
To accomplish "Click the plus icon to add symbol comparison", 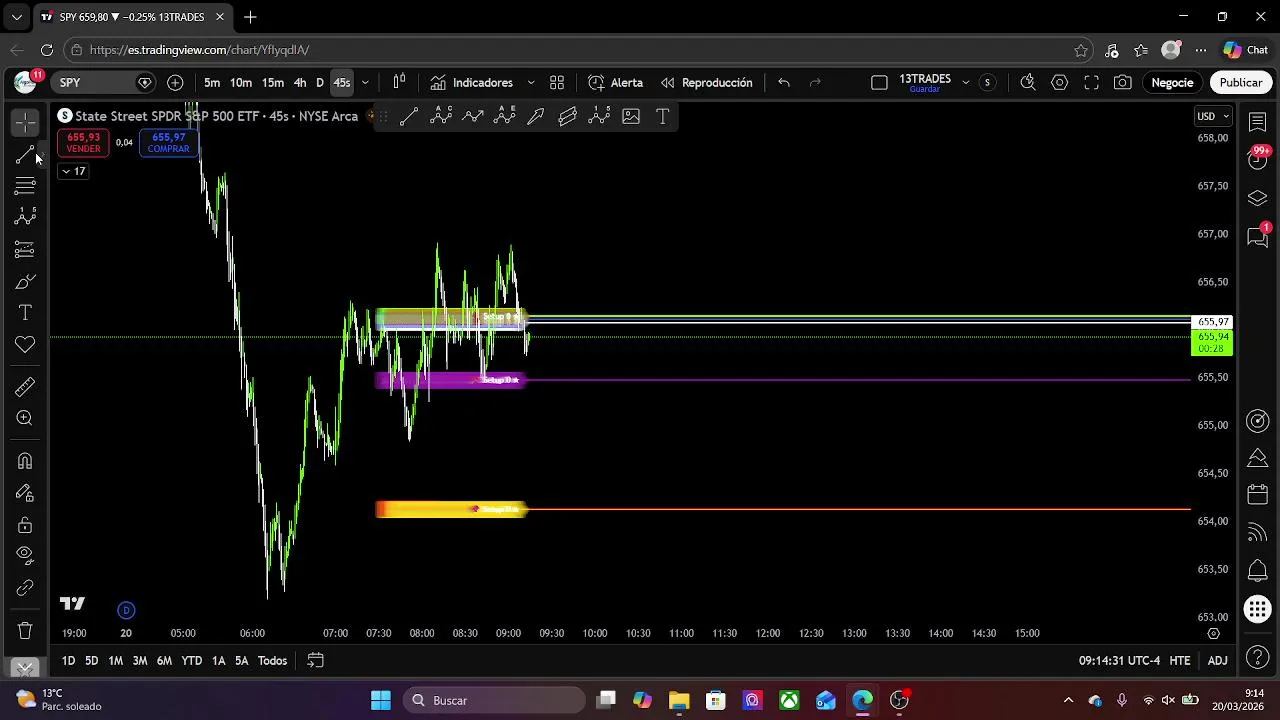I will (x=175, y=83).
